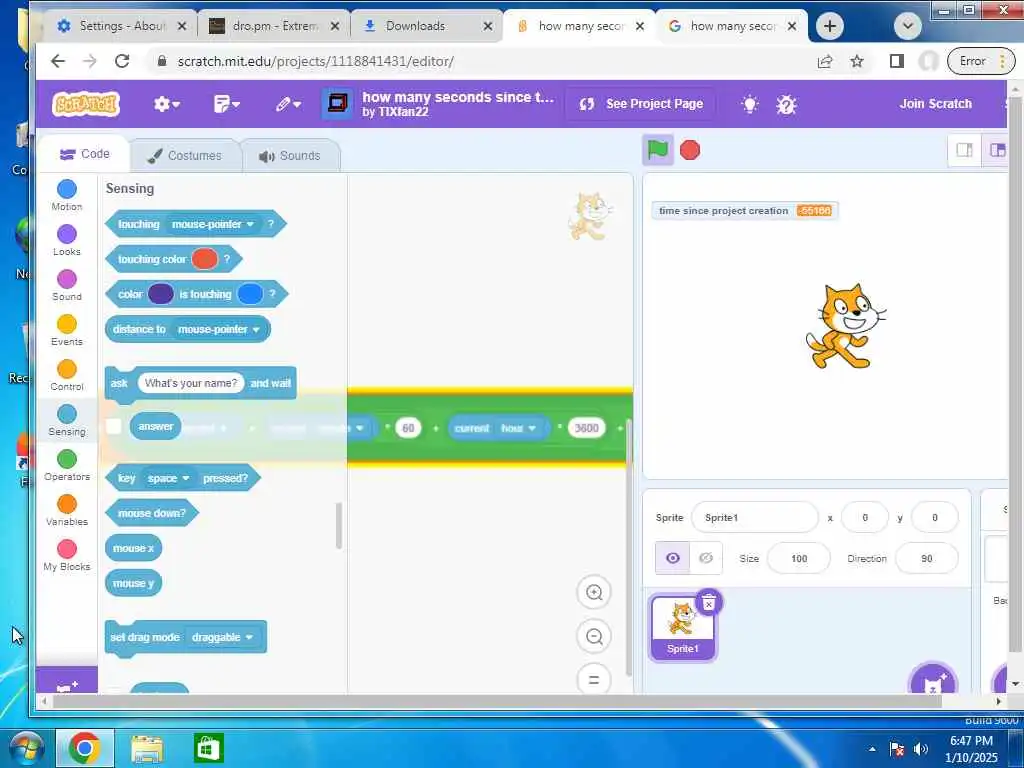Click the sprite Direction field
The width and height of the screenshot is (1024, 768).
[927, 558]
